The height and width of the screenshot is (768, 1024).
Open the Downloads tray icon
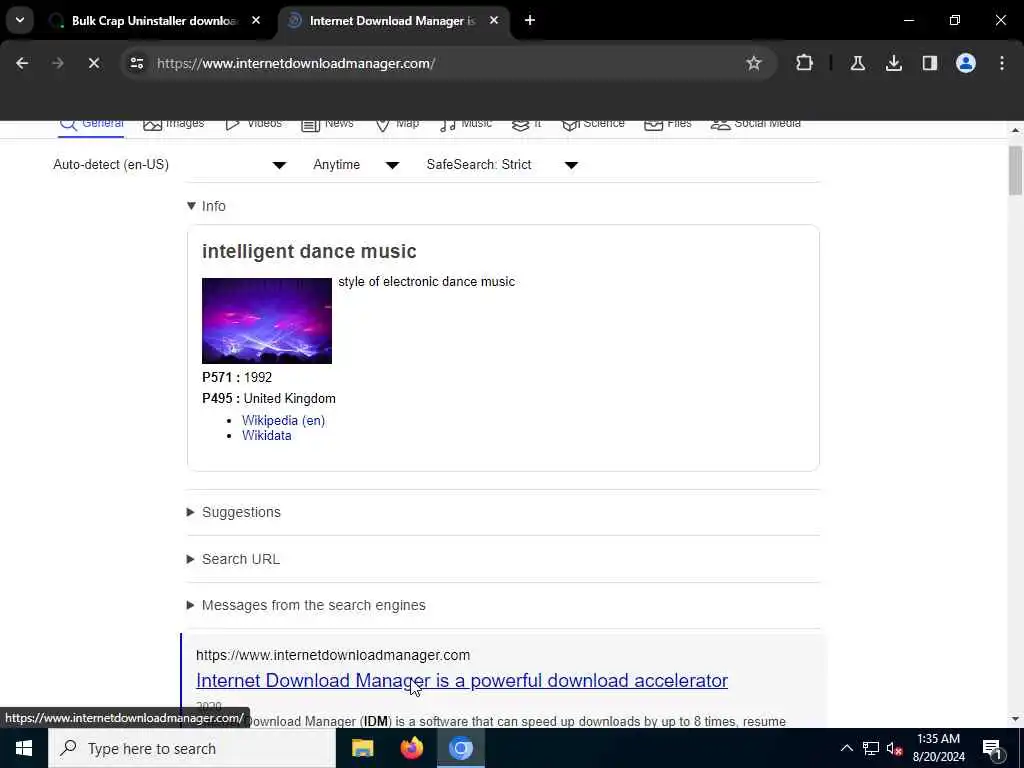[x=893, y=63]
